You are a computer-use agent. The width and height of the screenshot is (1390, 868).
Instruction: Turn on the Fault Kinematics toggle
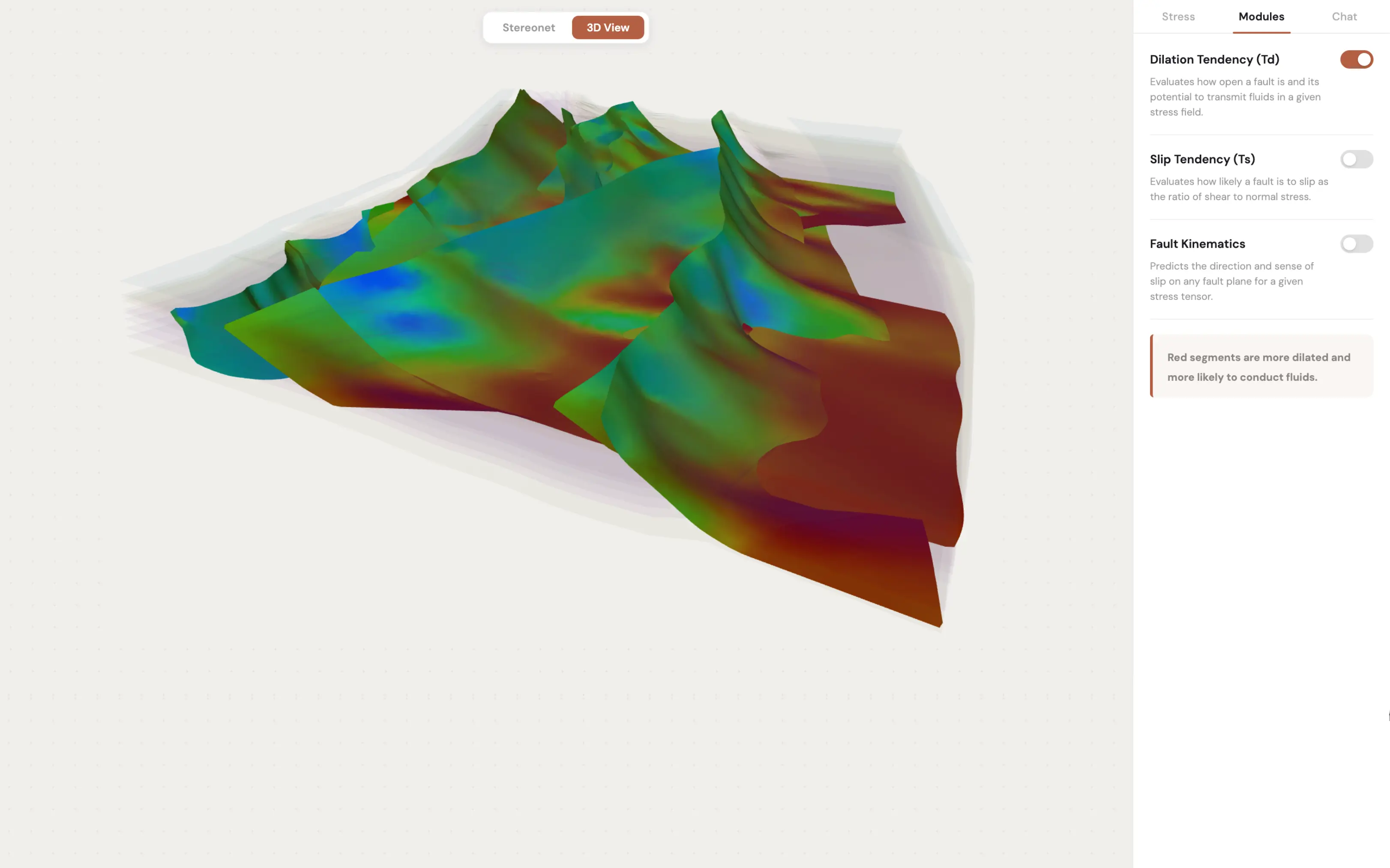[x=1356, y=244]
